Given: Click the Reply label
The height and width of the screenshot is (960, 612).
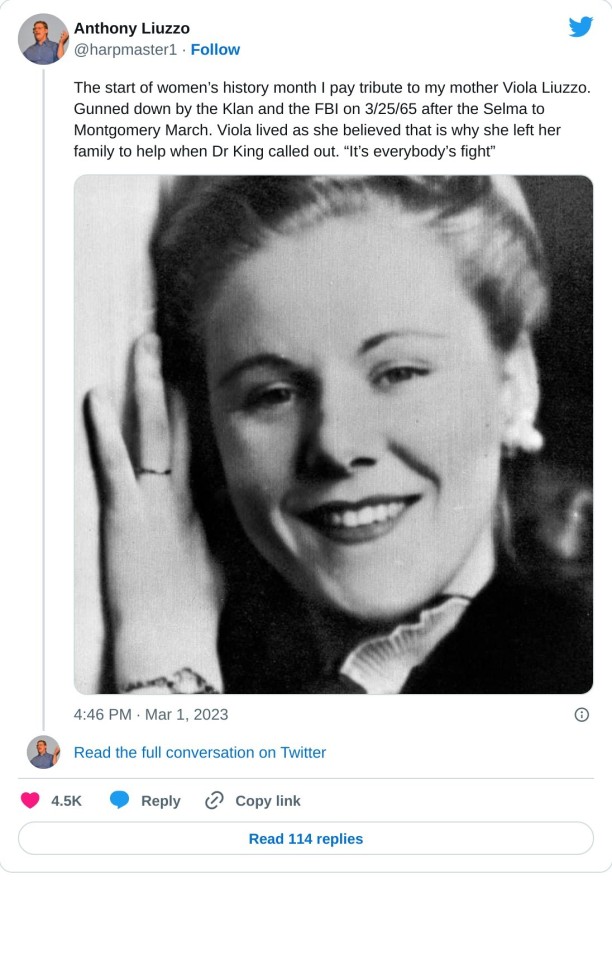Looking at the screenshot, I should (160, 800).
